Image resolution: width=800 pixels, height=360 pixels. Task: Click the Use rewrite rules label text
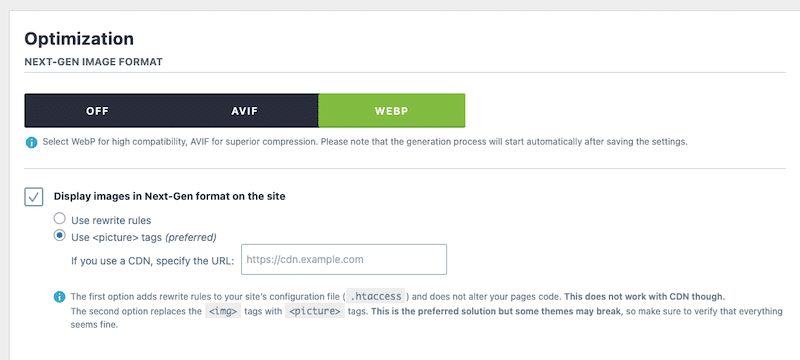tap(111, 221)
